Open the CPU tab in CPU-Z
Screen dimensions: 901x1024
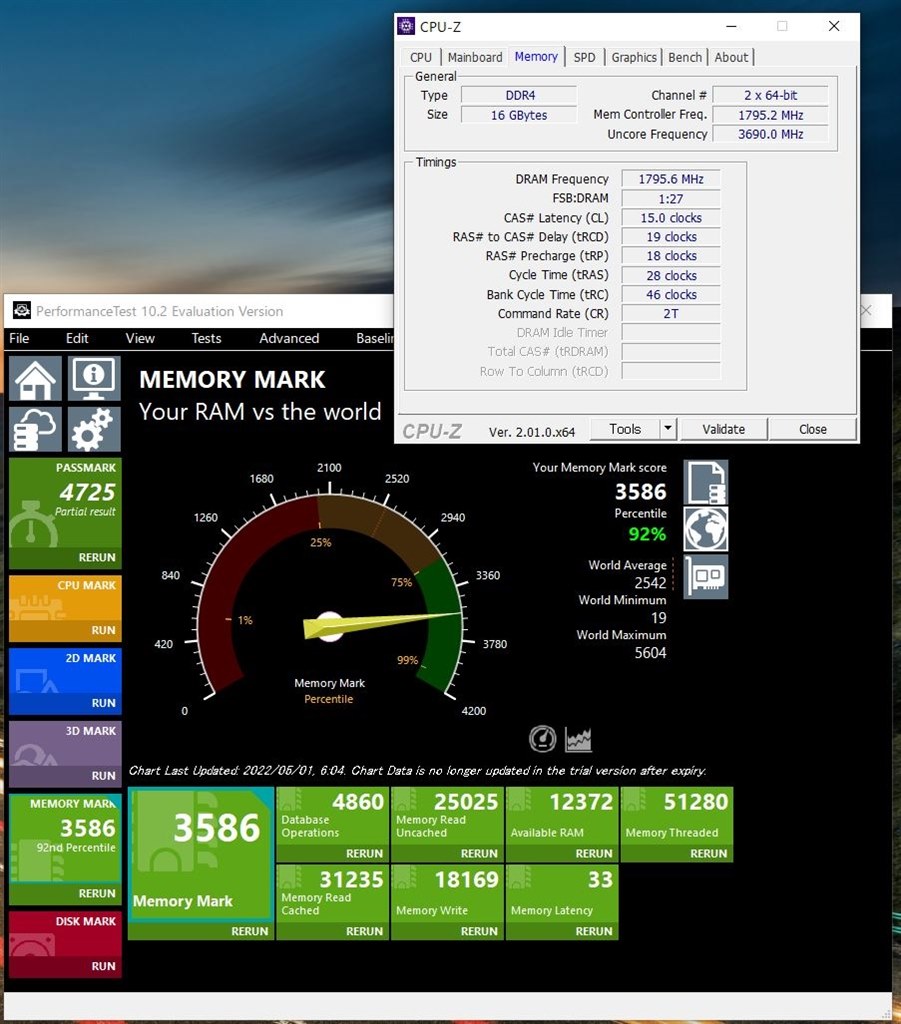click(420, 57)
